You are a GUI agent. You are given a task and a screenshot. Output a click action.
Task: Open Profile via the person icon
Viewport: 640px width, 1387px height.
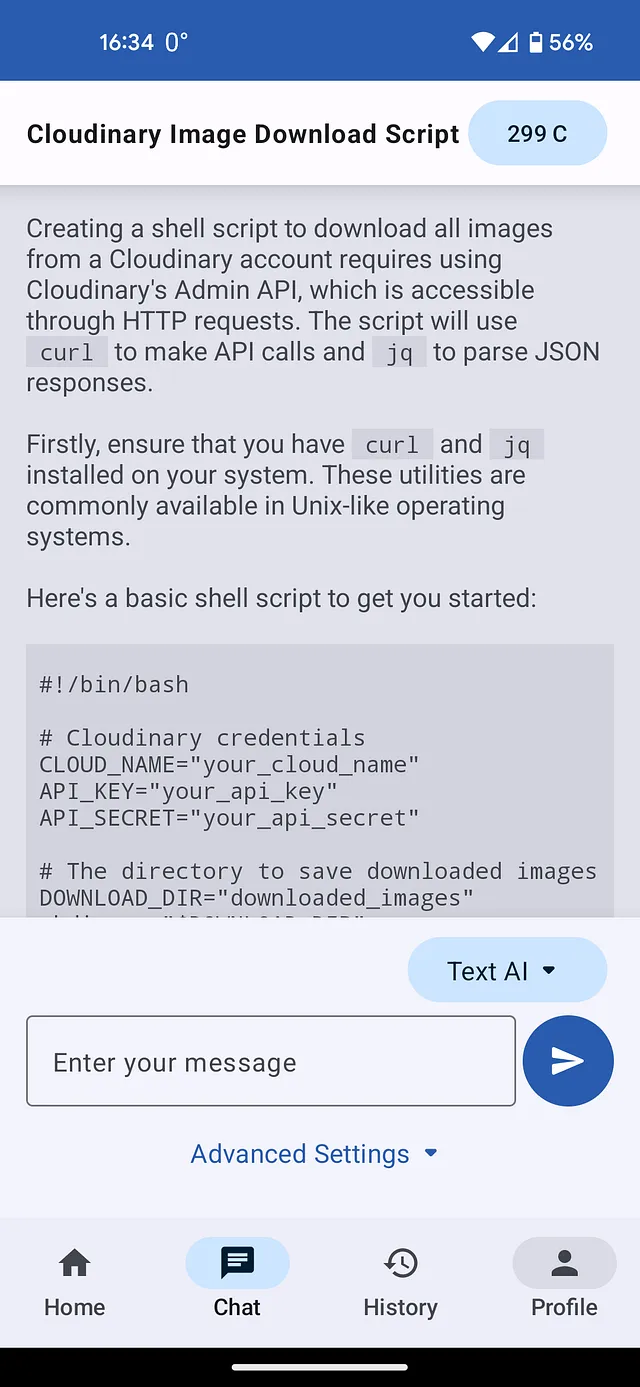[x=565, y=1263]
